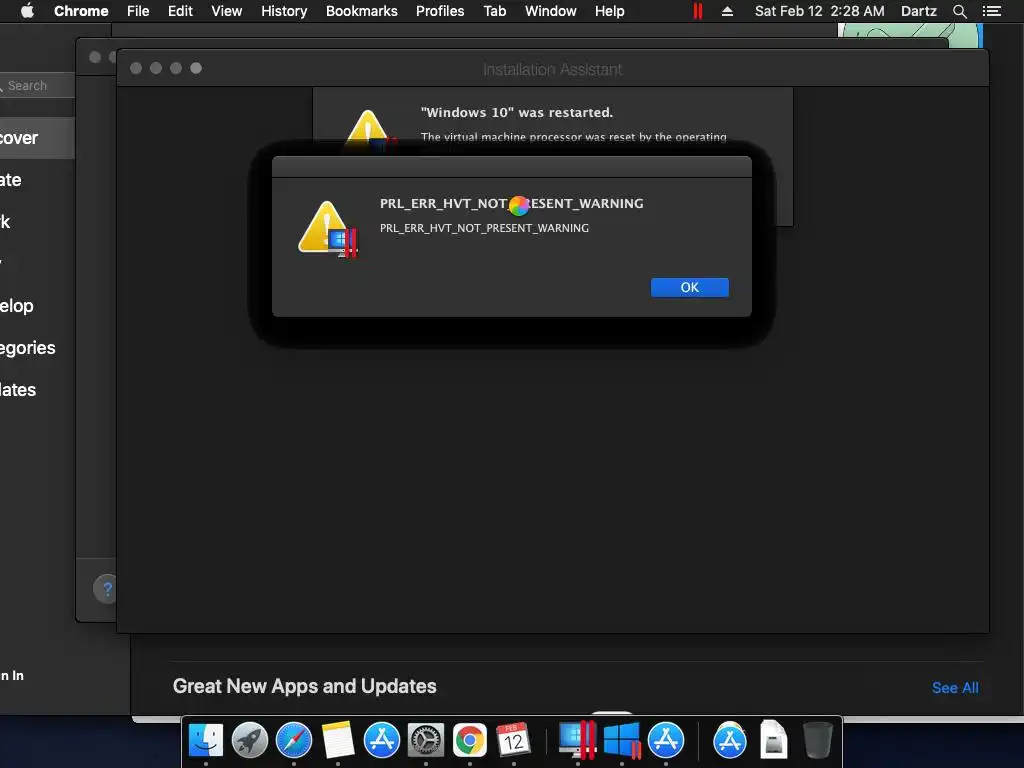Viewport: 1024px width, 768px height.
Task: Click the bold PRL_ERR_HVT_NOT_PRESENT_WARNING title
Action: (511, 203)
